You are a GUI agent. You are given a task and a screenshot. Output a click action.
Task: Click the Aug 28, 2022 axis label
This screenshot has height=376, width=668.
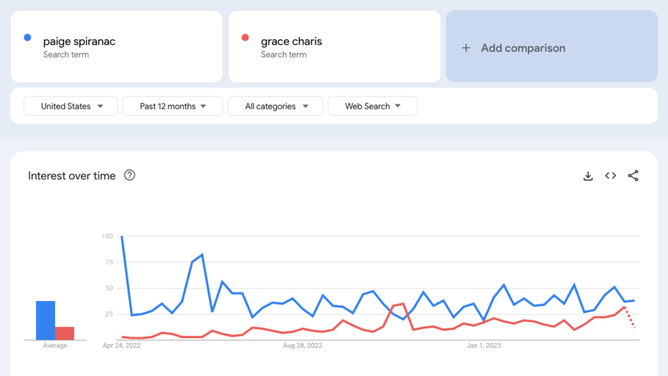pyautogui.click(x=302, y=345)
